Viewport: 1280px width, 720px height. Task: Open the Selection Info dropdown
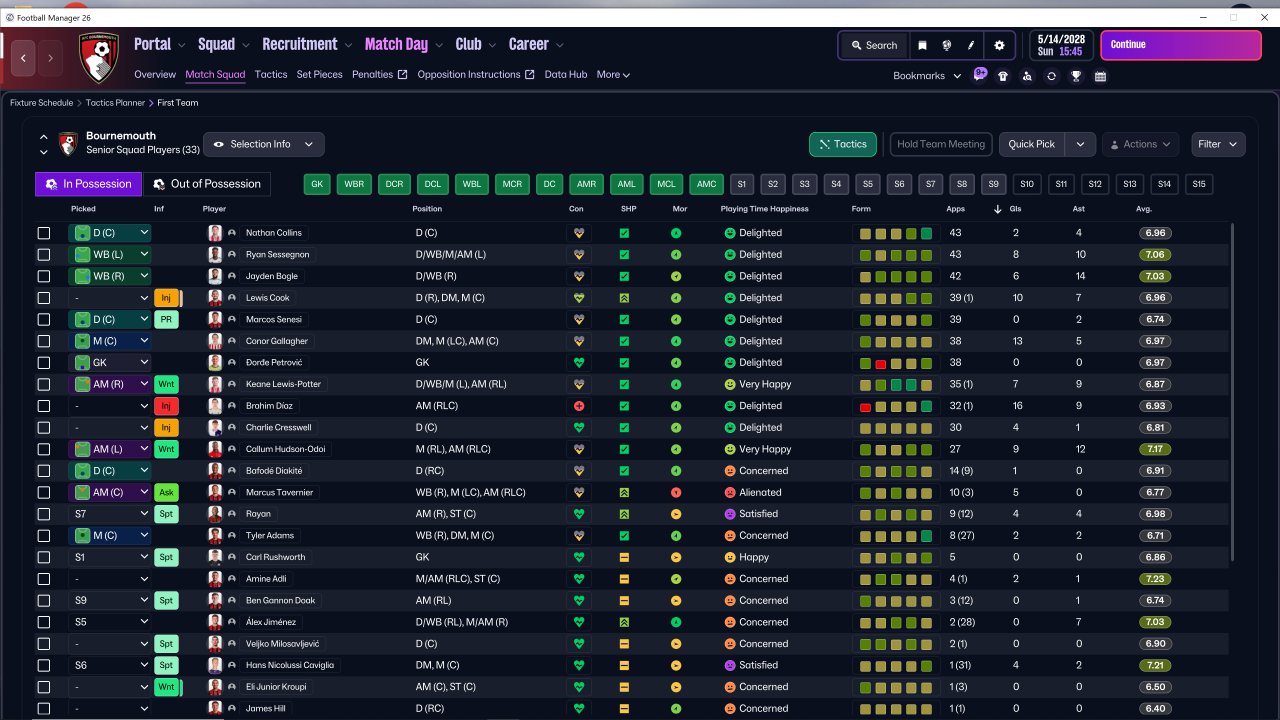tap(264, 144)
